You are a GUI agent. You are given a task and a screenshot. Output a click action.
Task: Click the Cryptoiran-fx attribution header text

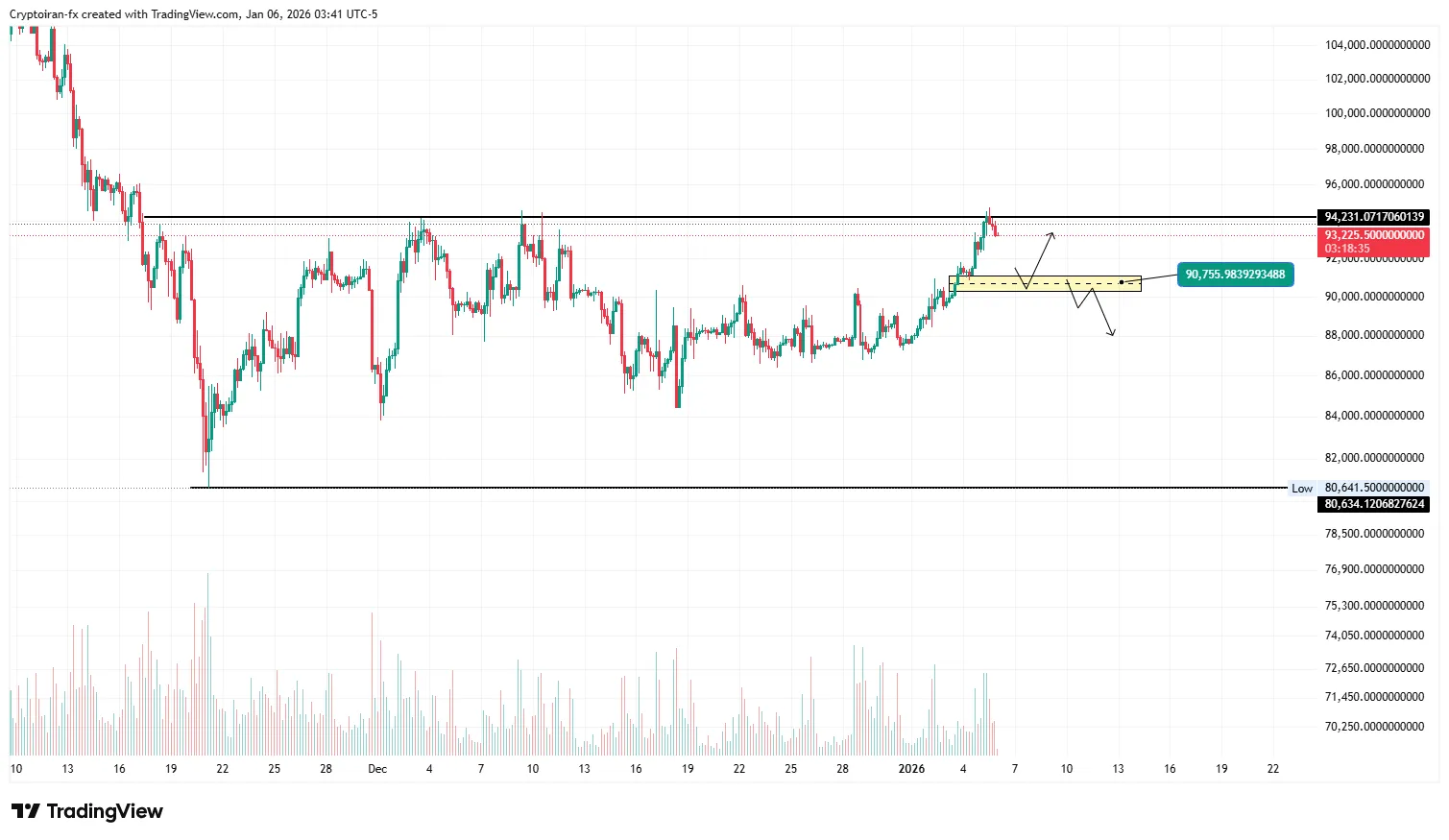click(x=193, y=14)
